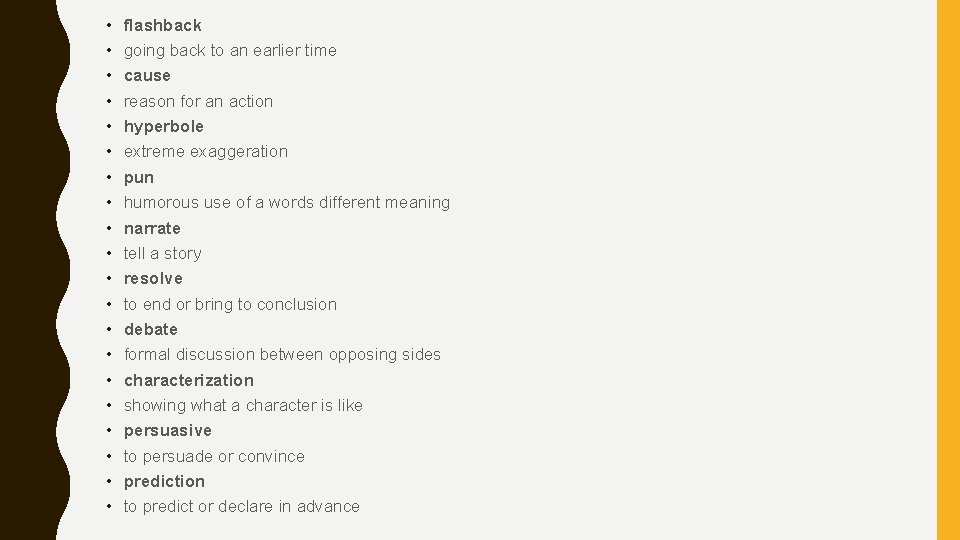Click the definition tell a story
Image resolution: width=960 pixels, height=540 pixels.
162,253
